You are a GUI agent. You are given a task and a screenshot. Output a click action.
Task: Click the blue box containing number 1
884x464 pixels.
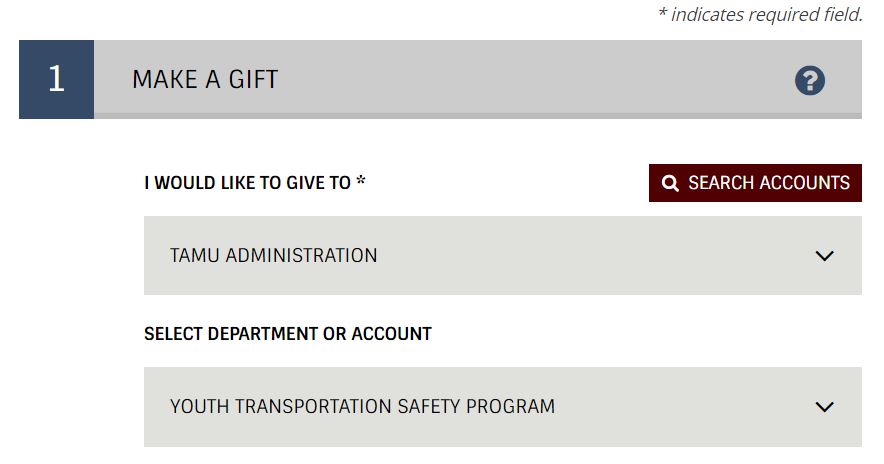coord(56,79)
